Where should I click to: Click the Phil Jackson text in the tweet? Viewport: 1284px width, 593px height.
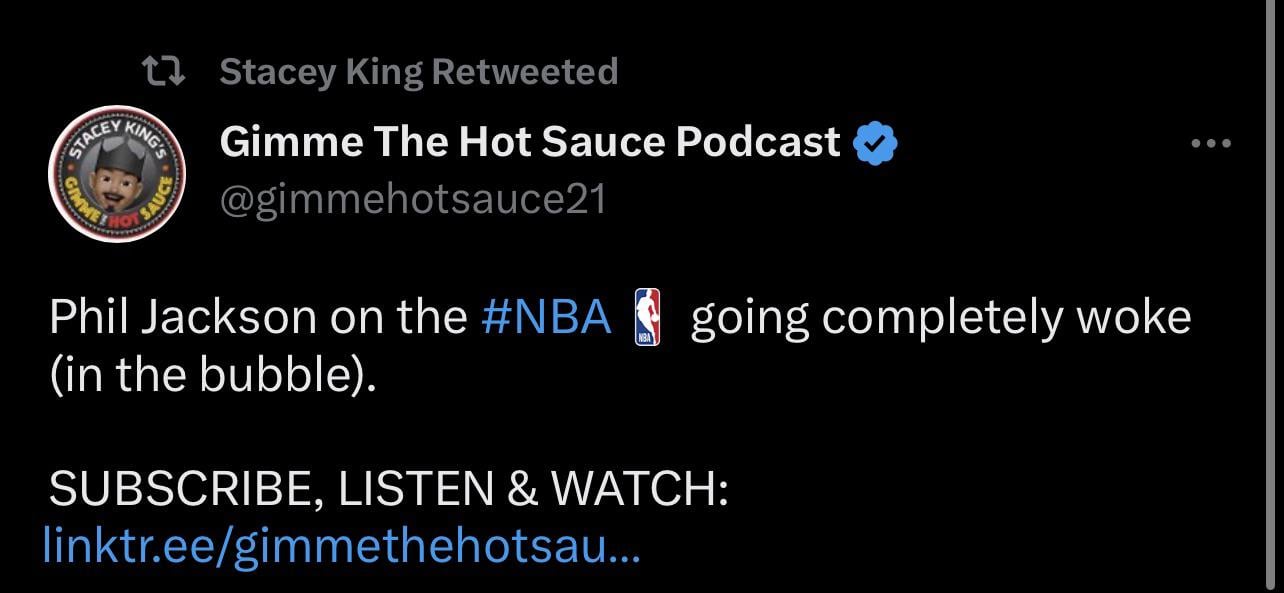coord(183,317)
